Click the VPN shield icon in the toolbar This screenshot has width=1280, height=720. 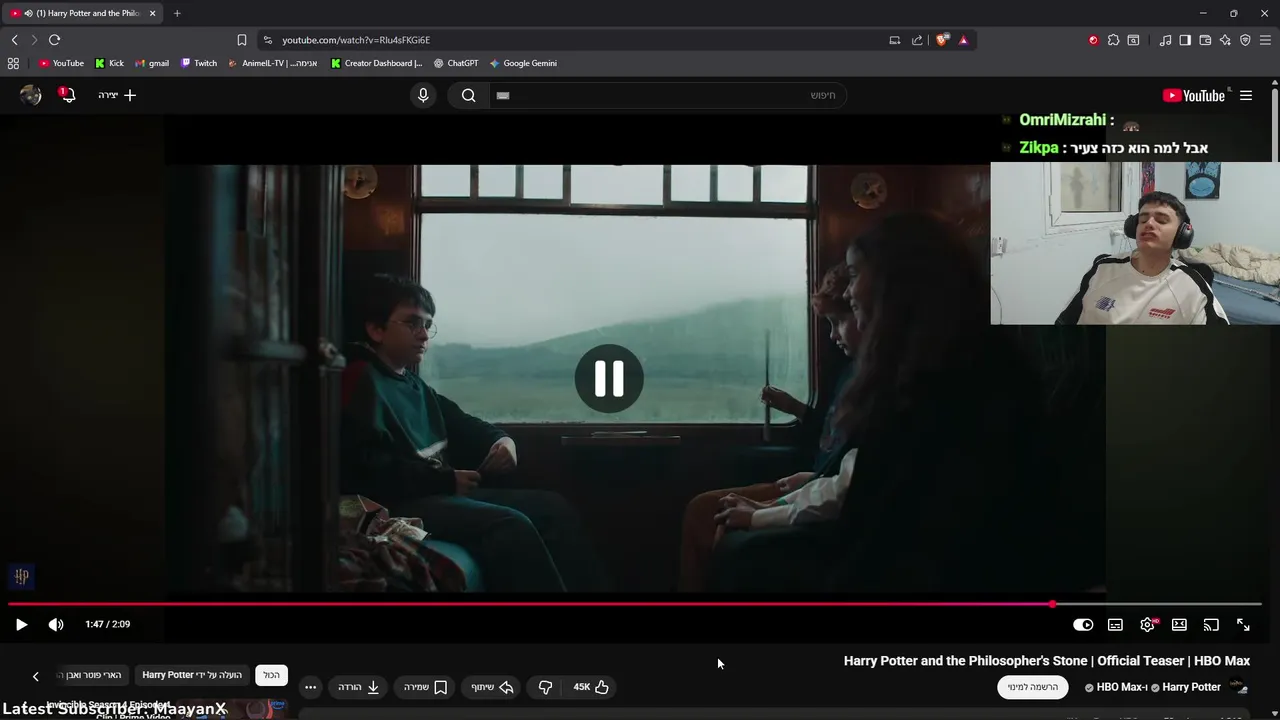click(x=1245, y=40)
